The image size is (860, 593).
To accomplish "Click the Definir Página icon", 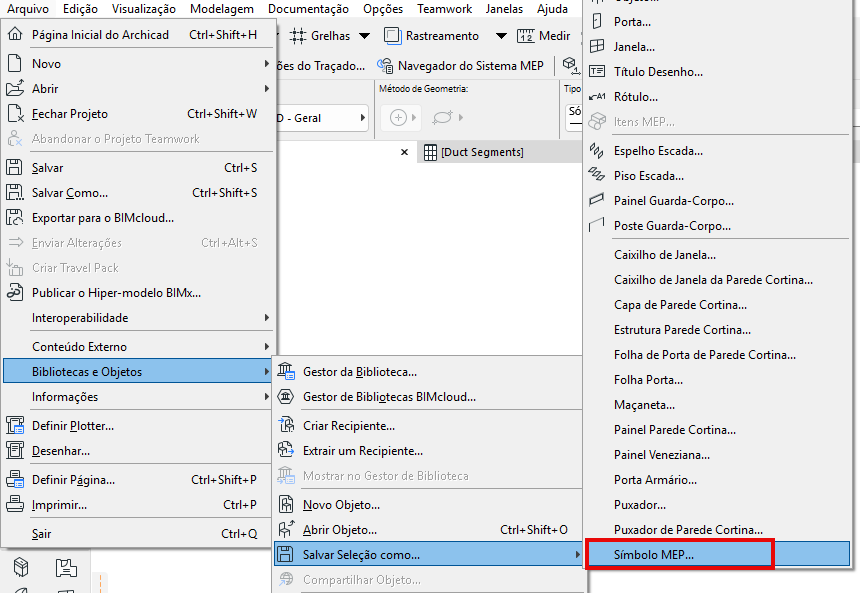I will click(x=15, y=479).
